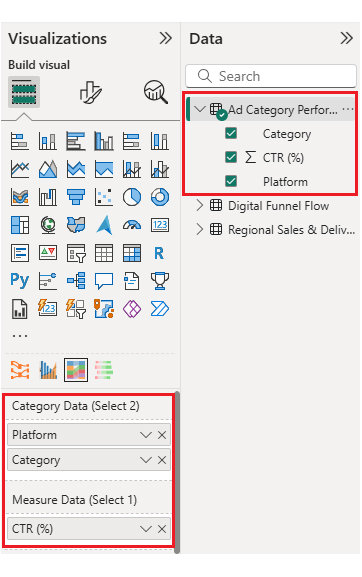Screen dimensions: 362x577
Task: Click the Data pane Search box
Action: (271, 76)
